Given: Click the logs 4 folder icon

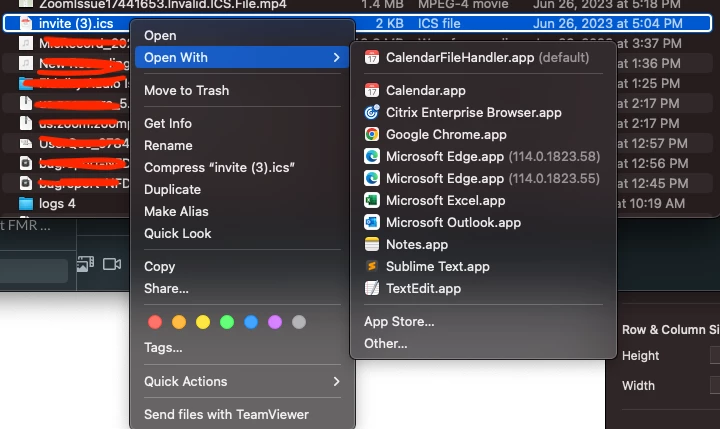Looking at the screenshot, I should (26, 203).
